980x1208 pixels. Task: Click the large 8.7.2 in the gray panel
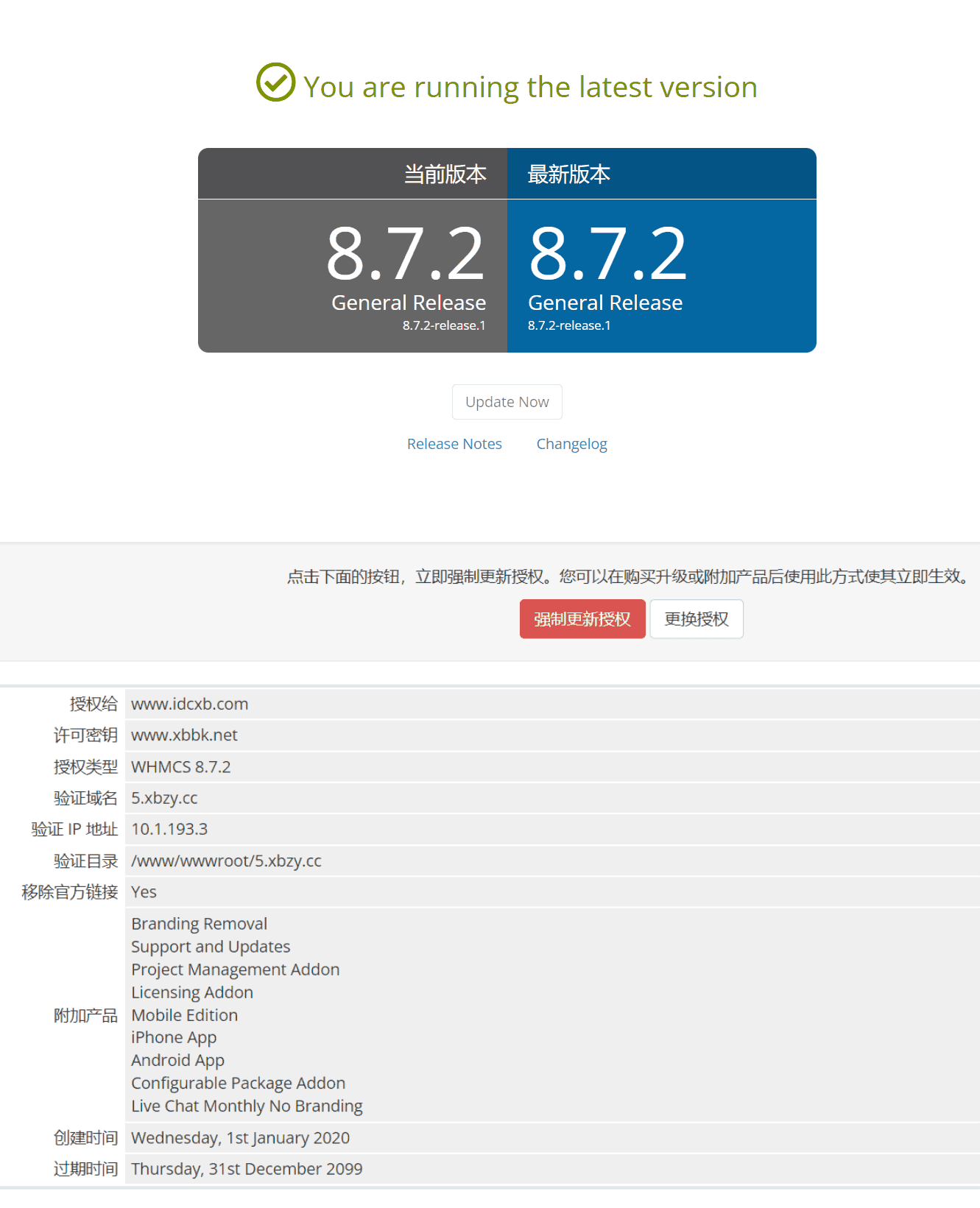406,254
